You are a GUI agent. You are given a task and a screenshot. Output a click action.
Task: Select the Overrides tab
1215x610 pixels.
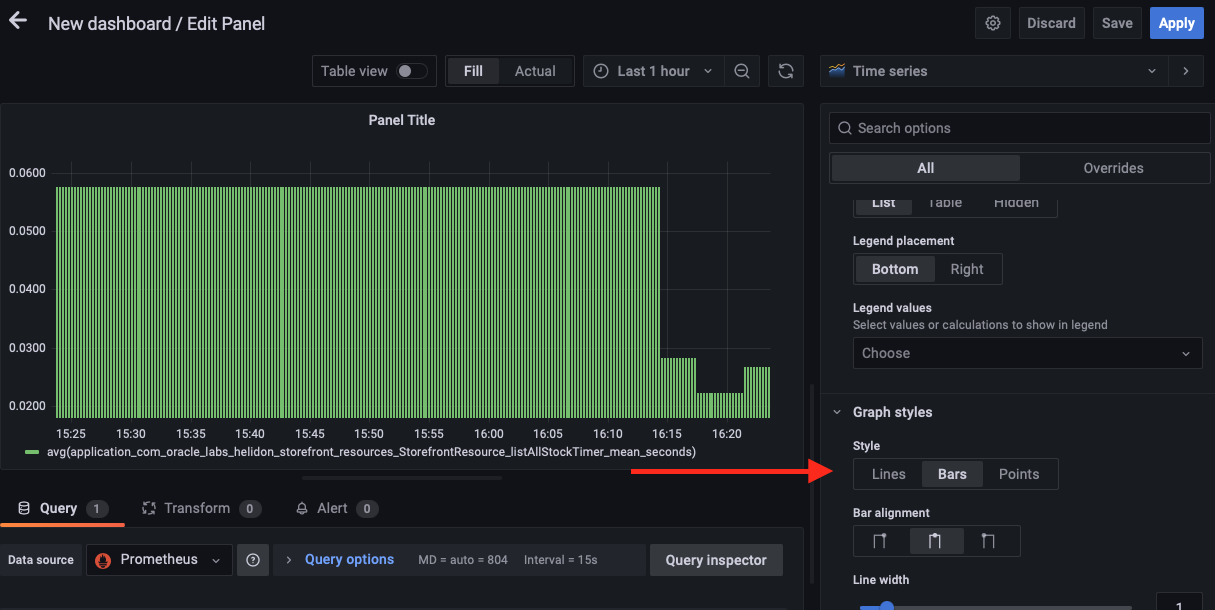coord(1113,168)
